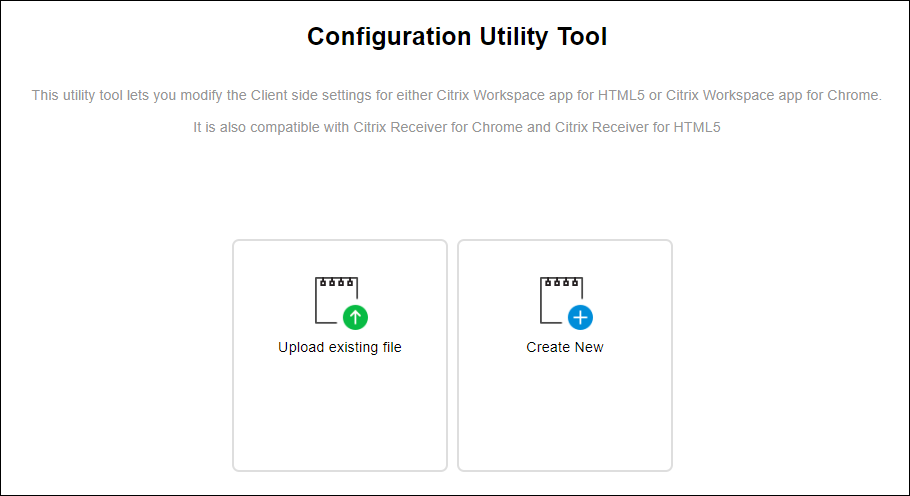Click the words "It is also compatible"
Image resolution: width=910 pixels, height=496 pixels.
click(x=258, y=128)
